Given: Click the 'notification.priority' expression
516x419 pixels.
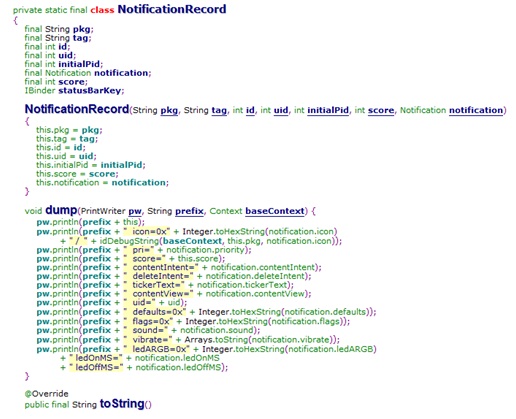Looking at the screenshot, I should 205,250.
